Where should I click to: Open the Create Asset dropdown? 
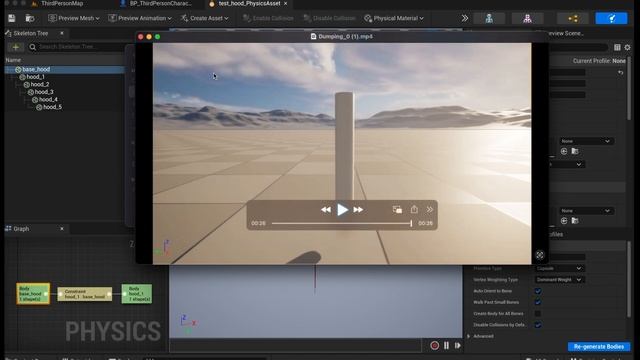205,18
